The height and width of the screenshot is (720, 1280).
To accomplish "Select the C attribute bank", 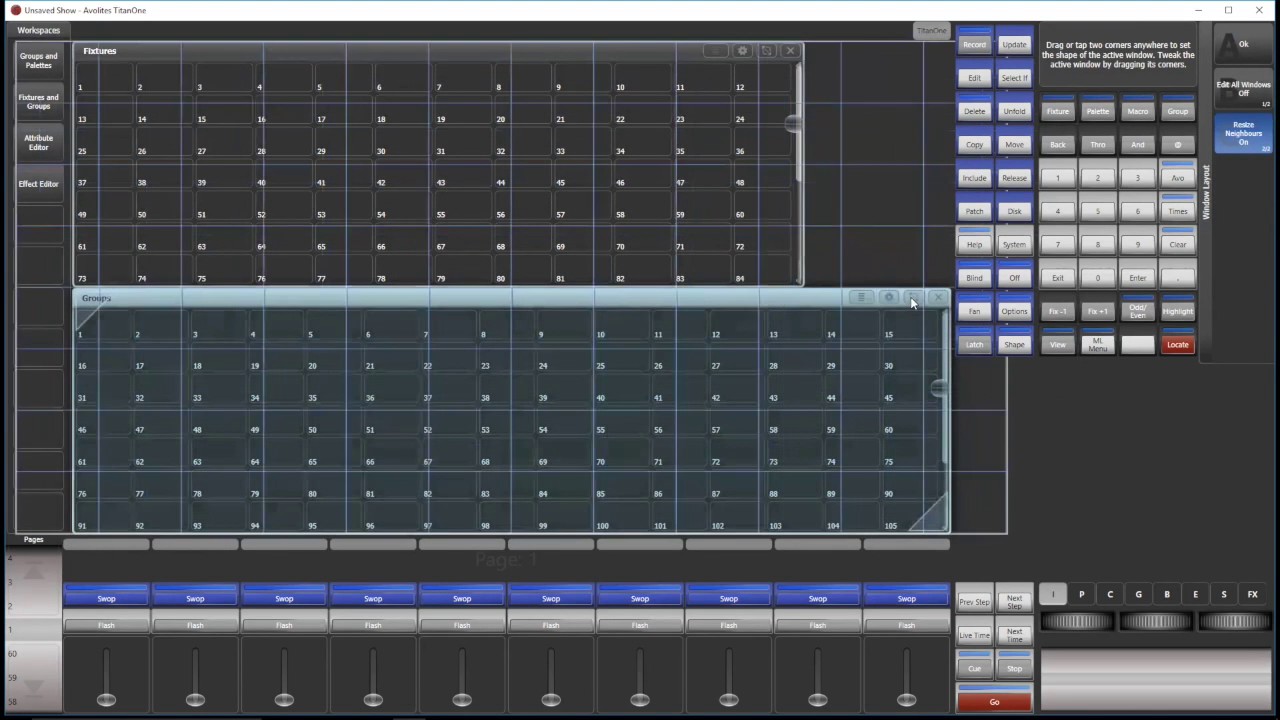I will click(x=1110, y=594).
